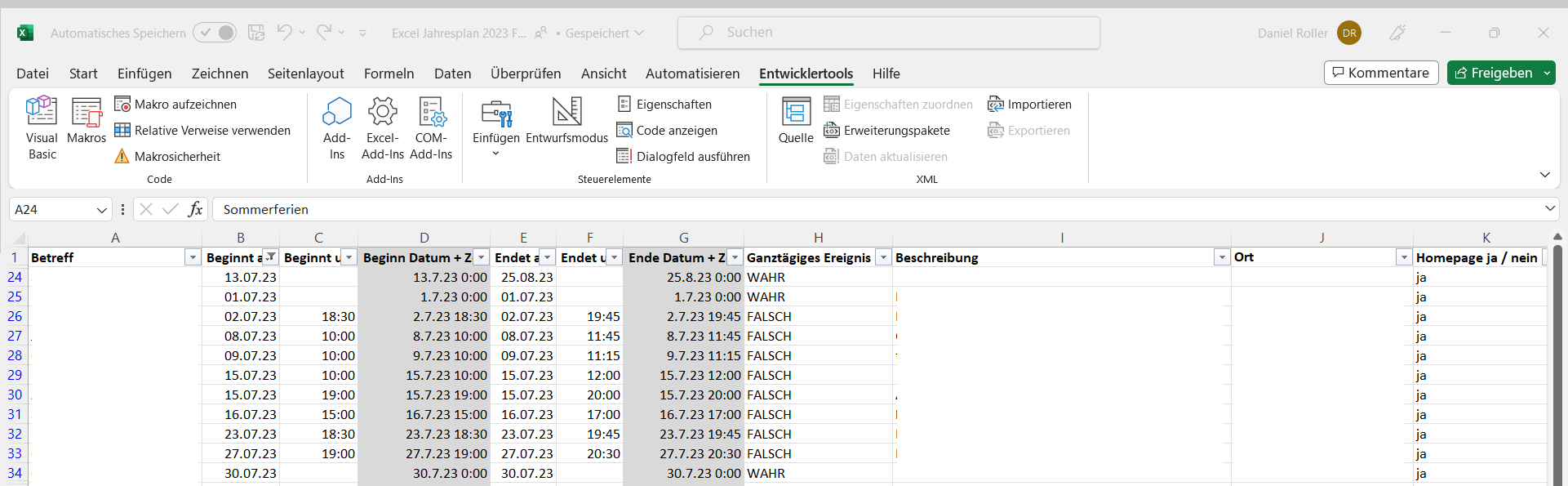Cancel formula entry with X

tap(146, 209)
